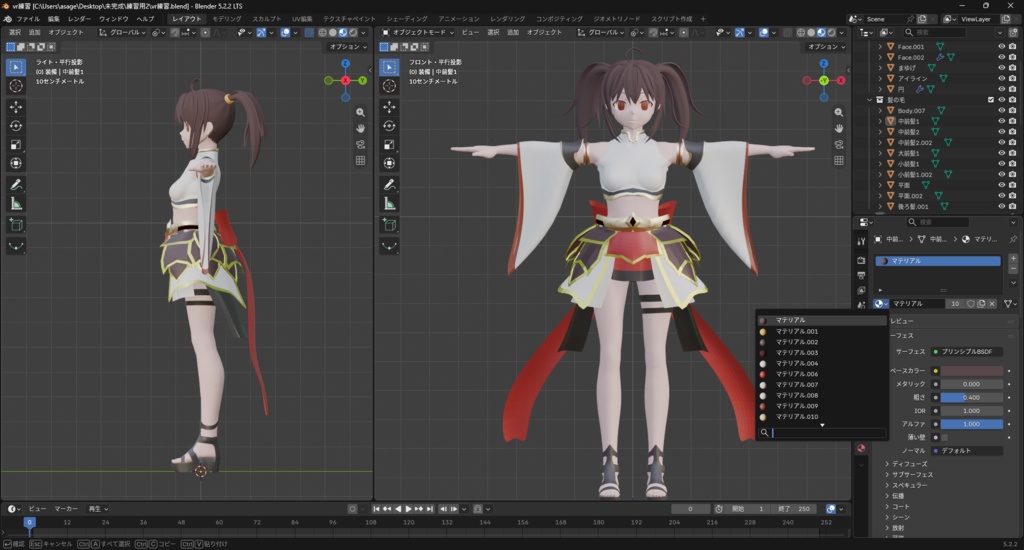Pin the properties editor context
1024x550 pixels.
click(1013, 239)
